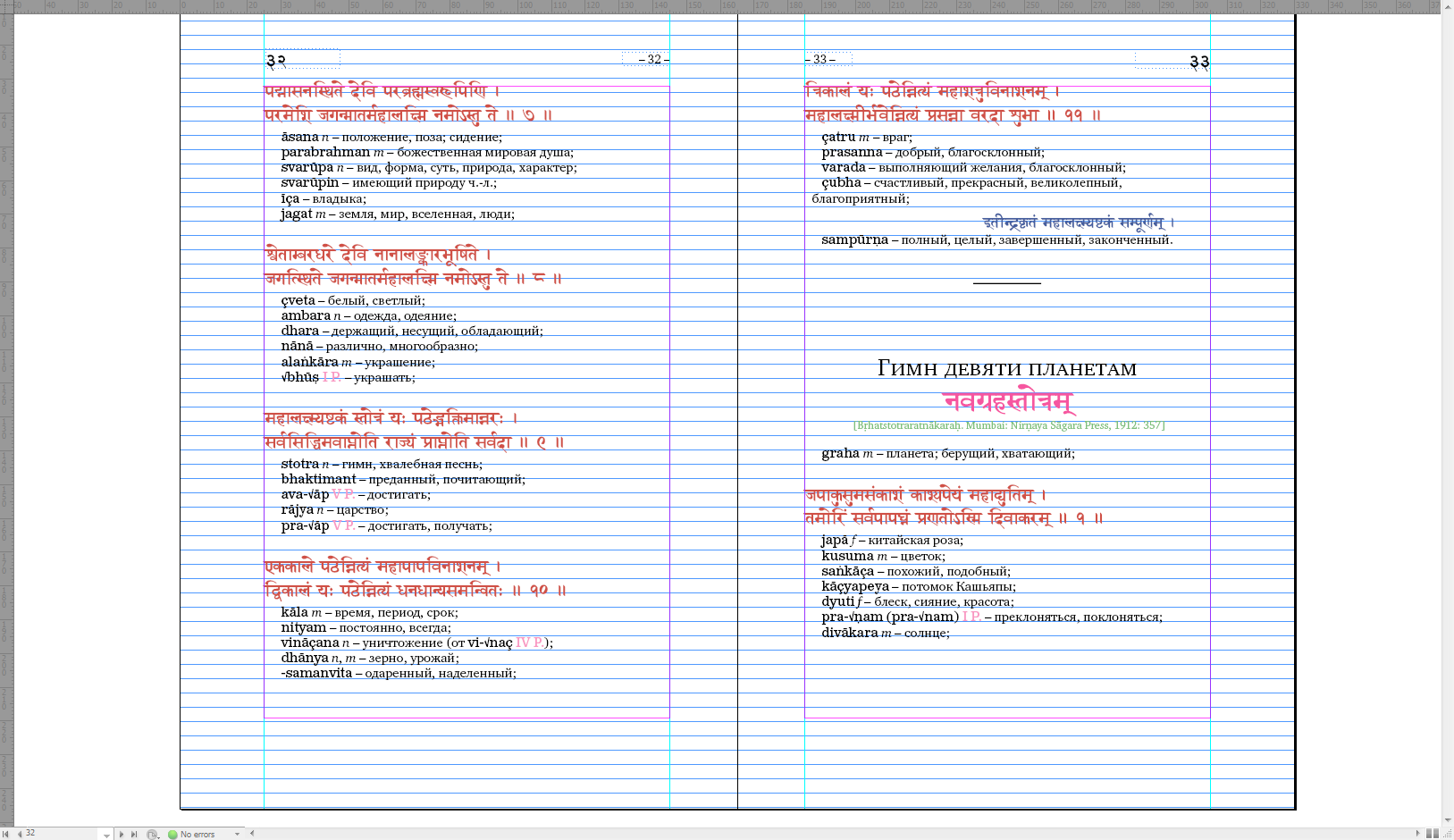Click the 'bhaktimant – преданный' entry
The height and width of the screenshot is (840, 1454).
point(403,479)
